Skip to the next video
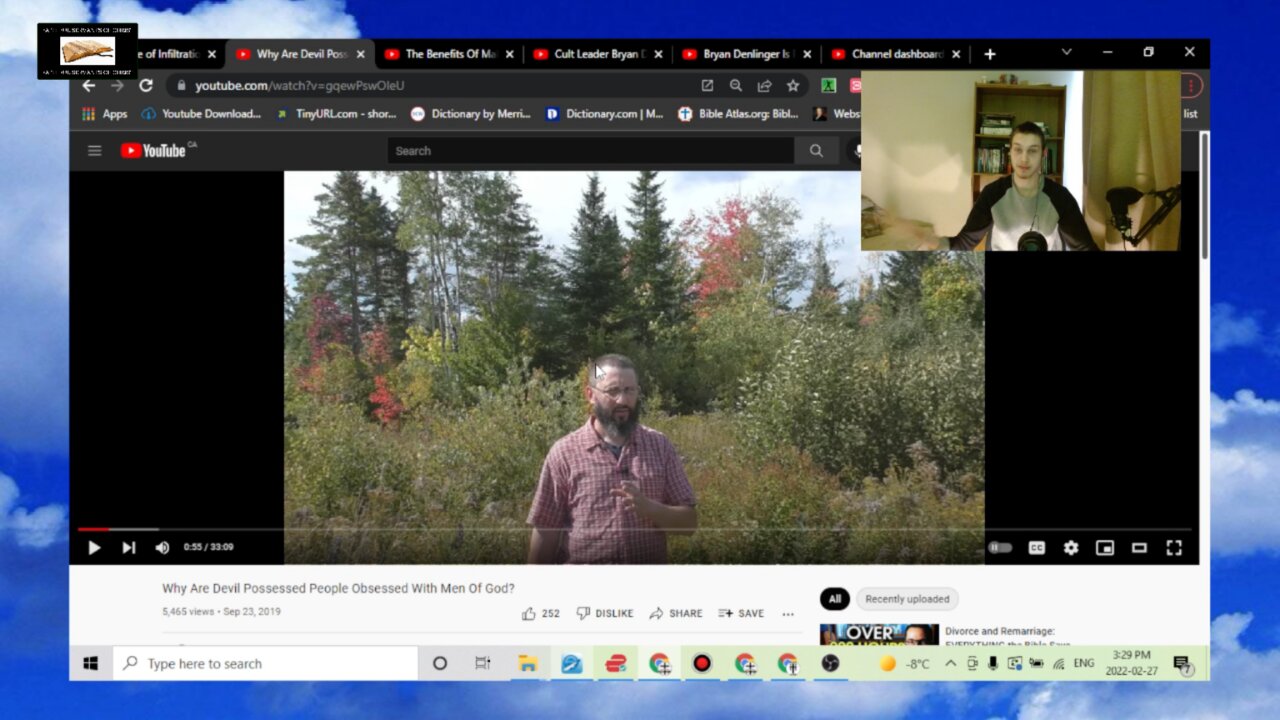Viewport: 1280px width, 720px height. click(128, 547)
